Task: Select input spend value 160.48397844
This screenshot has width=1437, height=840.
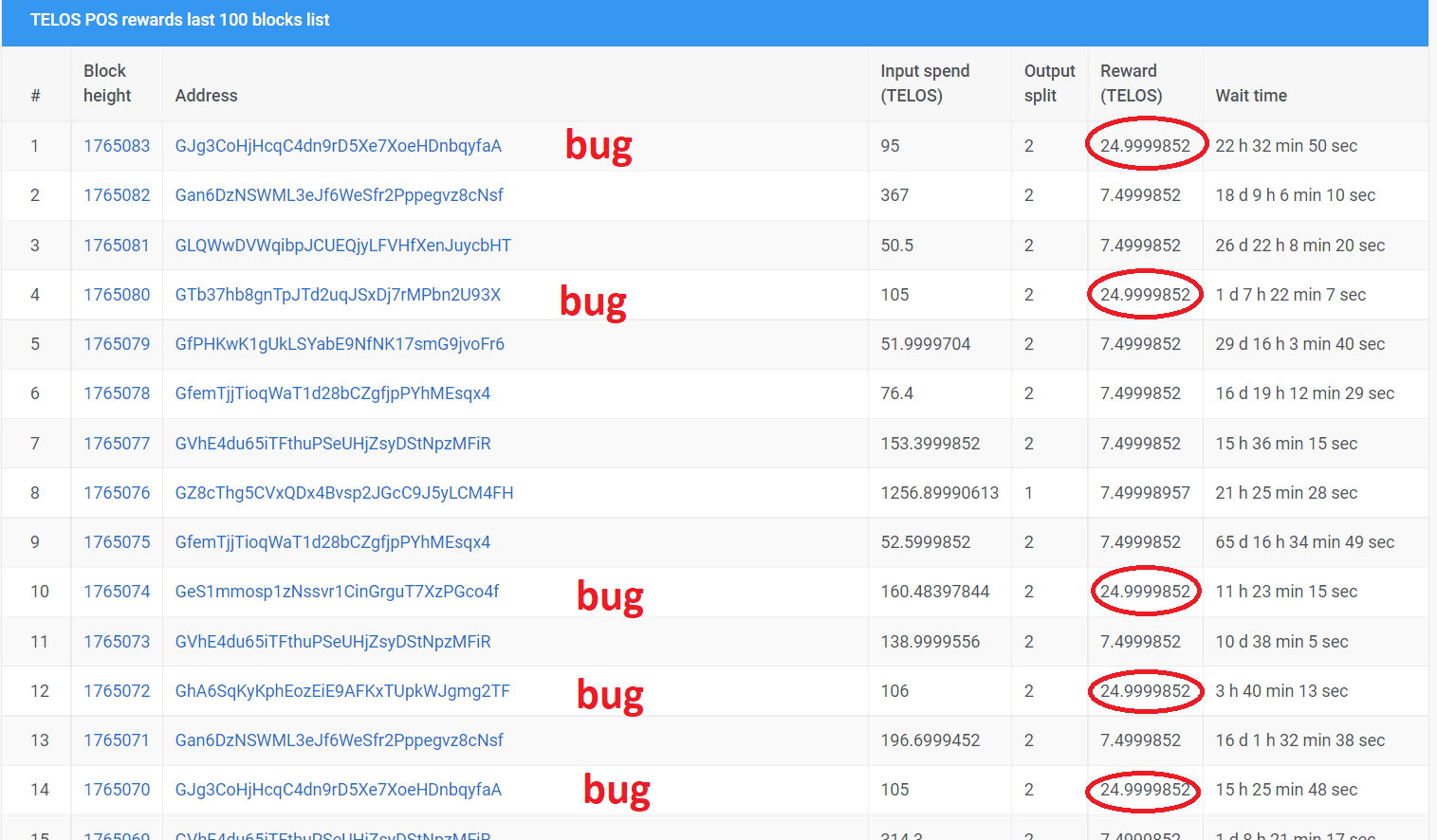Action: 935,592
